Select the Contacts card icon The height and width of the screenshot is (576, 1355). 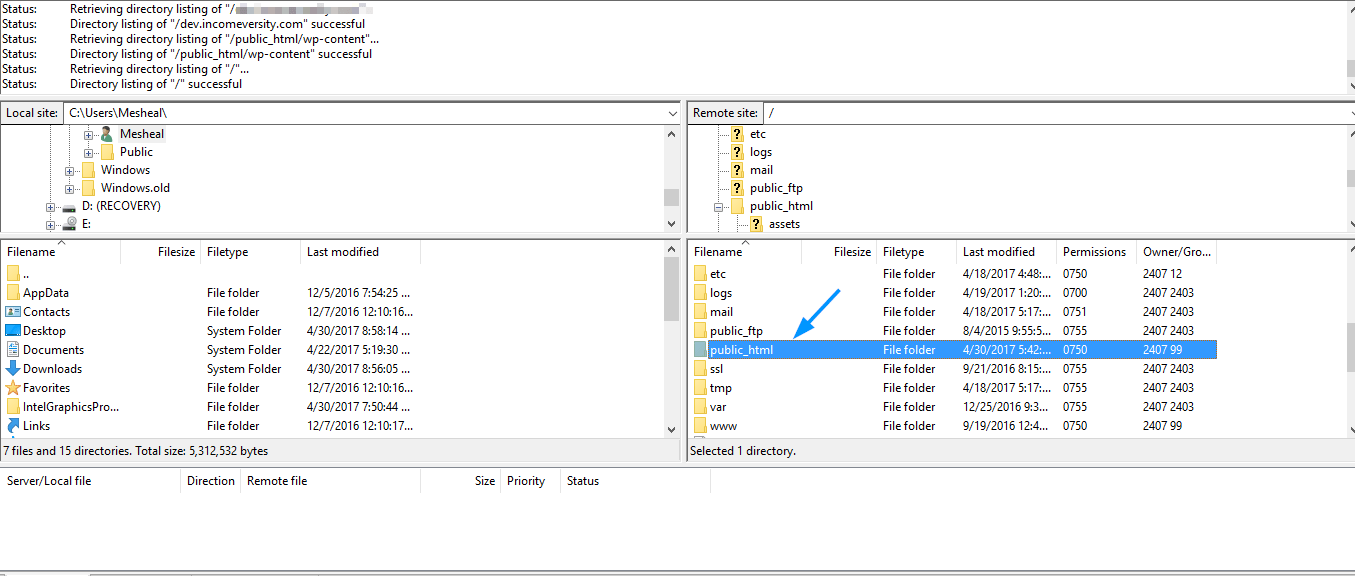click(x=13, y=312)
